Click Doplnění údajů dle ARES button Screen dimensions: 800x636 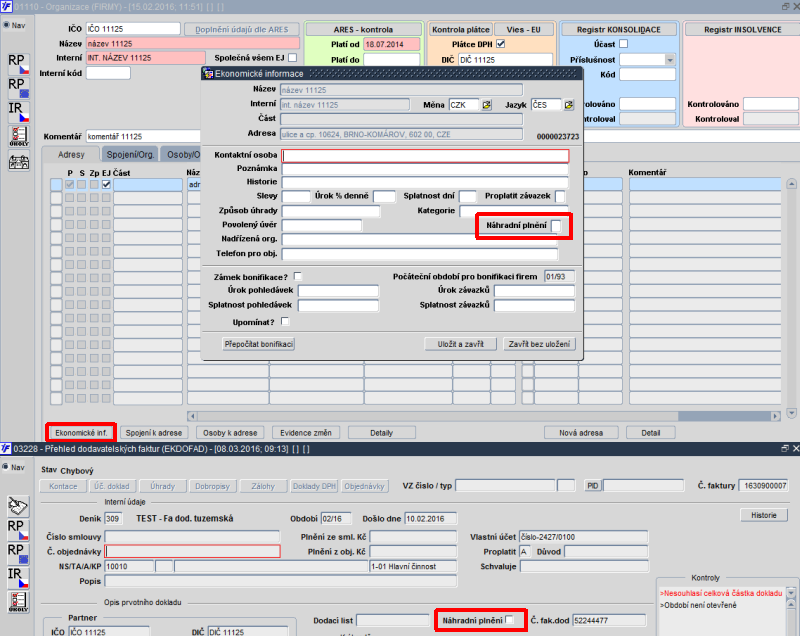point(241,30)
